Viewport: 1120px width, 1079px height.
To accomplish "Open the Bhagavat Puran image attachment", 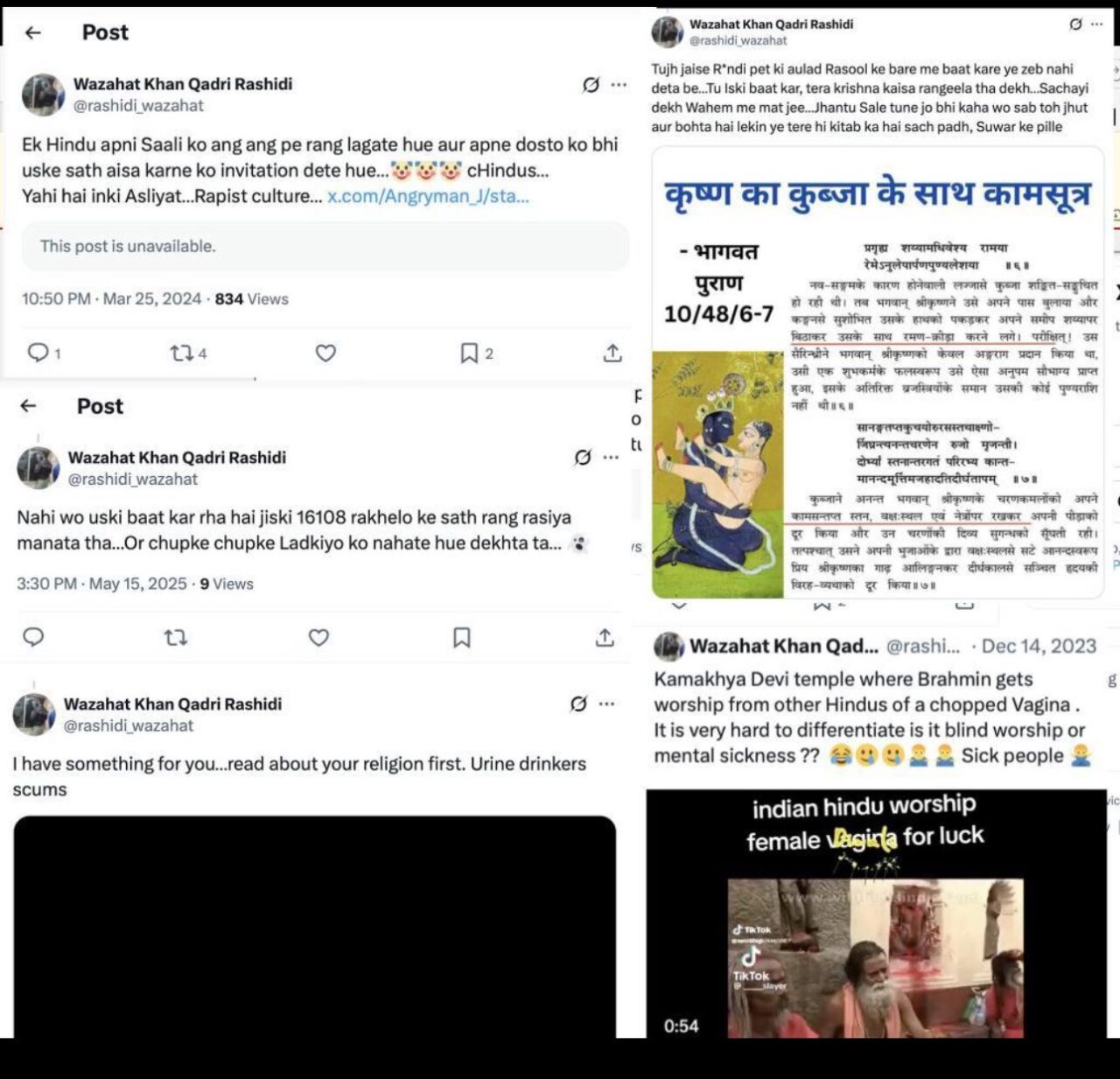I will (878, 372).
